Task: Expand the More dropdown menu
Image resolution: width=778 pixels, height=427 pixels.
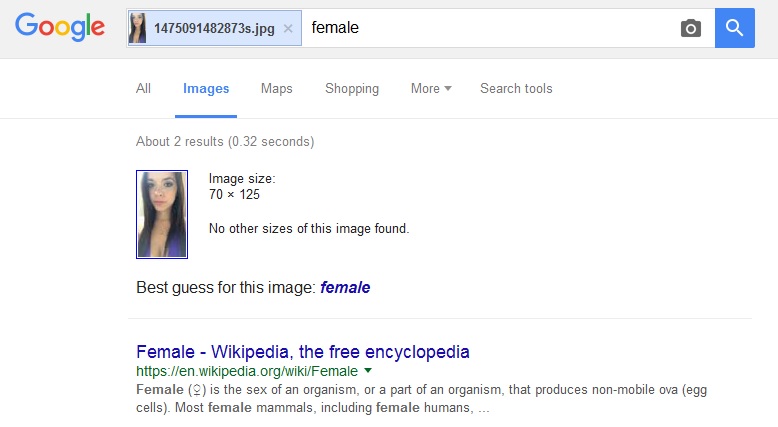Action: (x=431, y=88)
